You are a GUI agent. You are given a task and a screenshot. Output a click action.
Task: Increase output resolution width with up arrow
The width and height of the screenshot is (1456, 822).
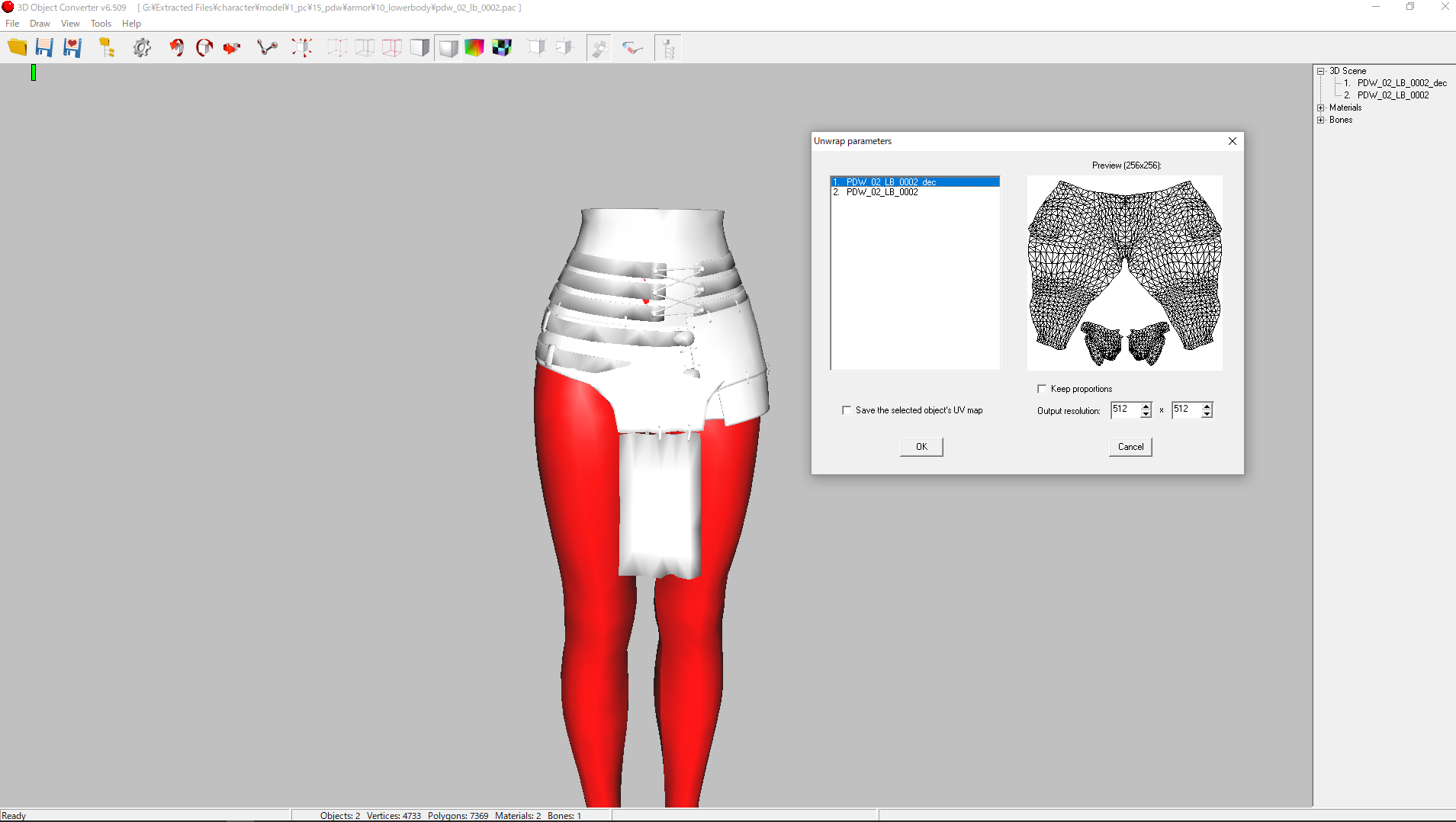click(1146, 406)
